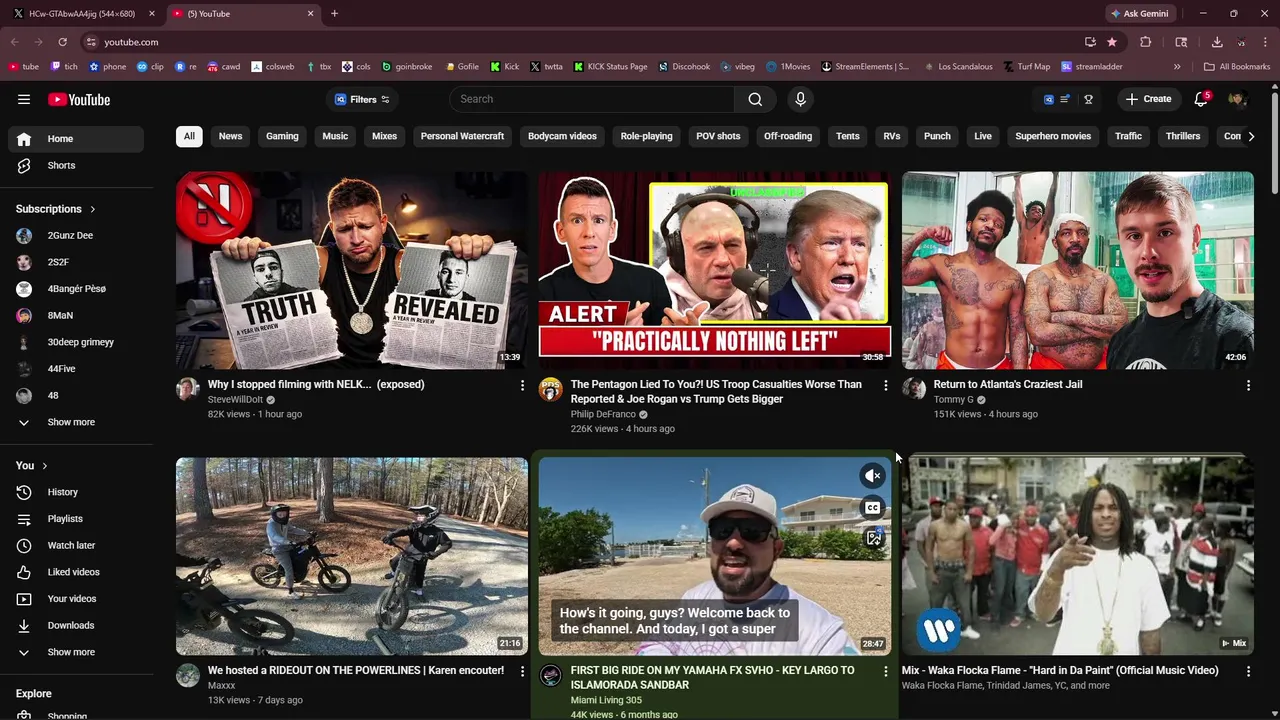Expand the You section arrow

click(x=45, y=466)
